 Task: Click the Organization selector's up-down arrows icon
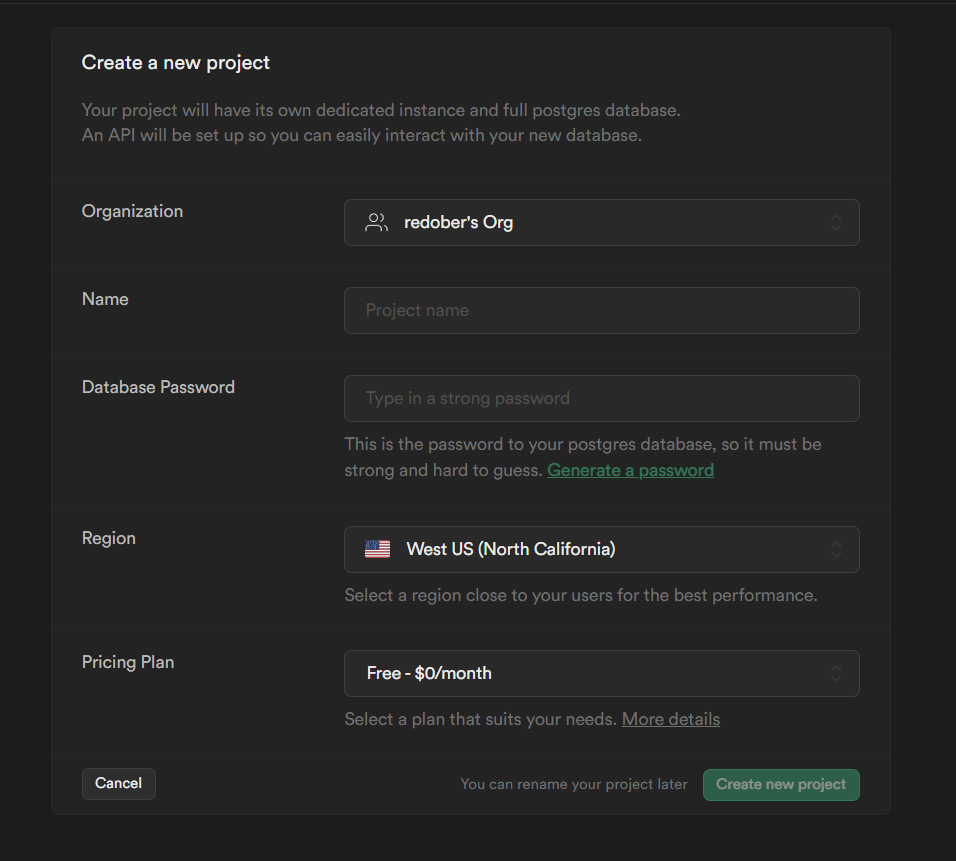pos(836,223)
